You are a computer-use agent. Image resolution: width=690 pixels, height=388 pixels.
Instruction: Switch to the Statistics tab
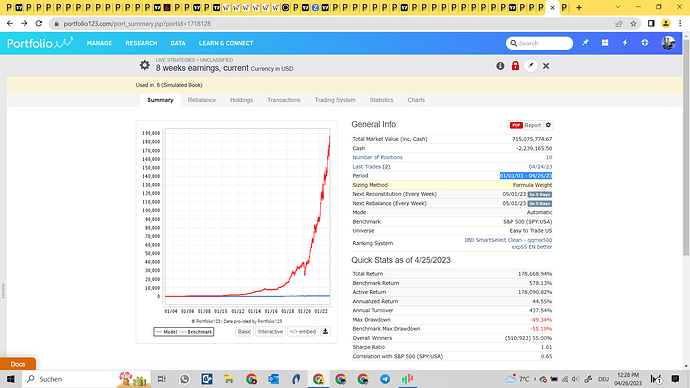coord(381,100)
